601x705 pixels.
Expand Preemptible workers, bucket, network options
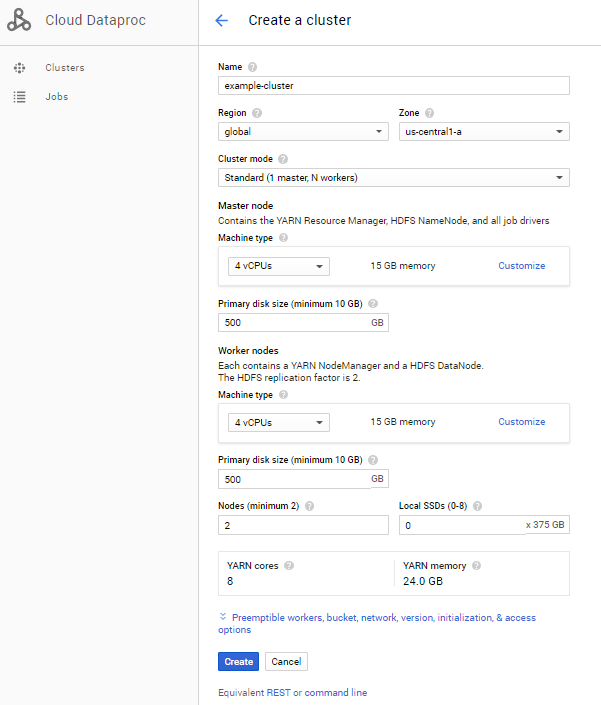(x=377, y=623)
